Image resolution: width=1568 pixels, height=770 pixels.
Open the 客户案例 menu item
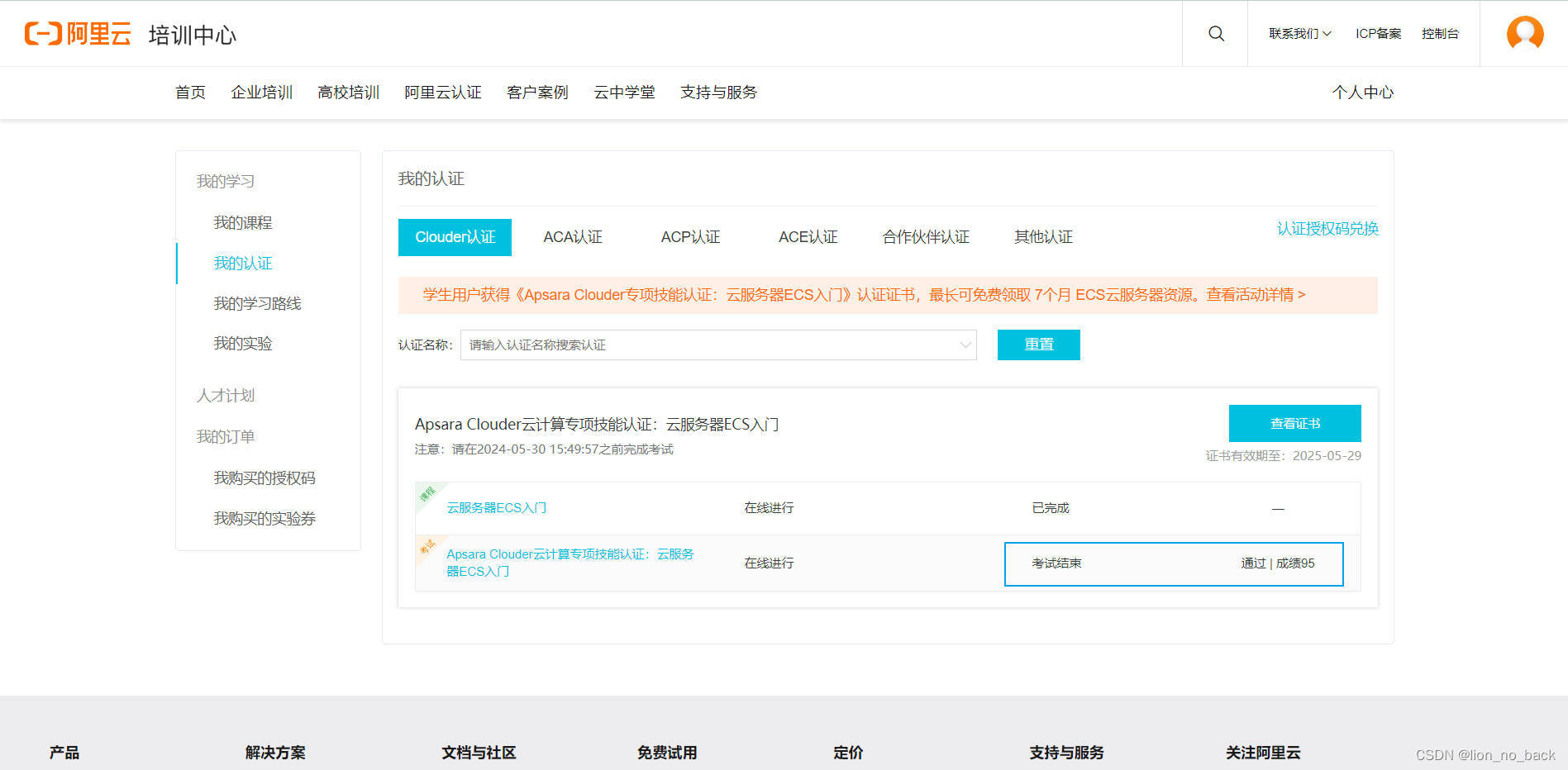click(x=537, y=93)
